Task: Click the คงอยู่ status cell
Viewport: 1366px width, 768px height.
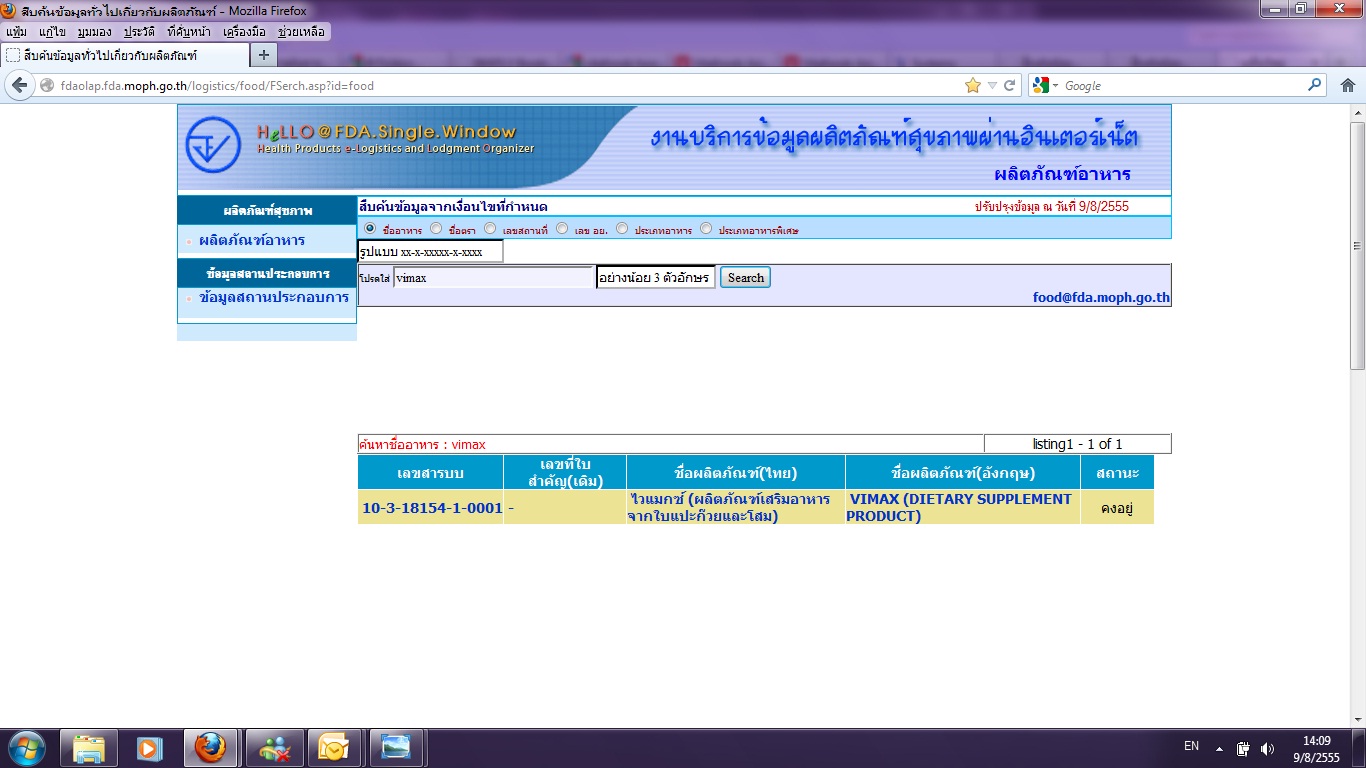Action: click(x=1117, y=508)
